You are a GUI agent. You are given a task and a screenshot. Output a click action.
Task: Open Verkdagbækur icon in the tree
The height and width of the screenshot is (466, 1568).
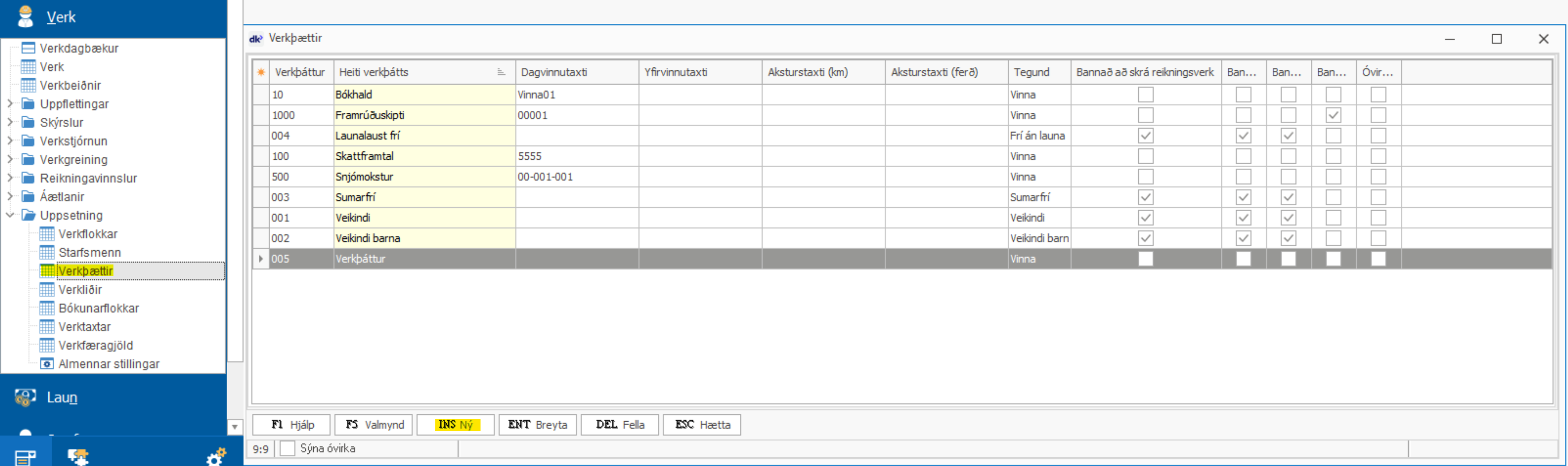tap(28, 48)
